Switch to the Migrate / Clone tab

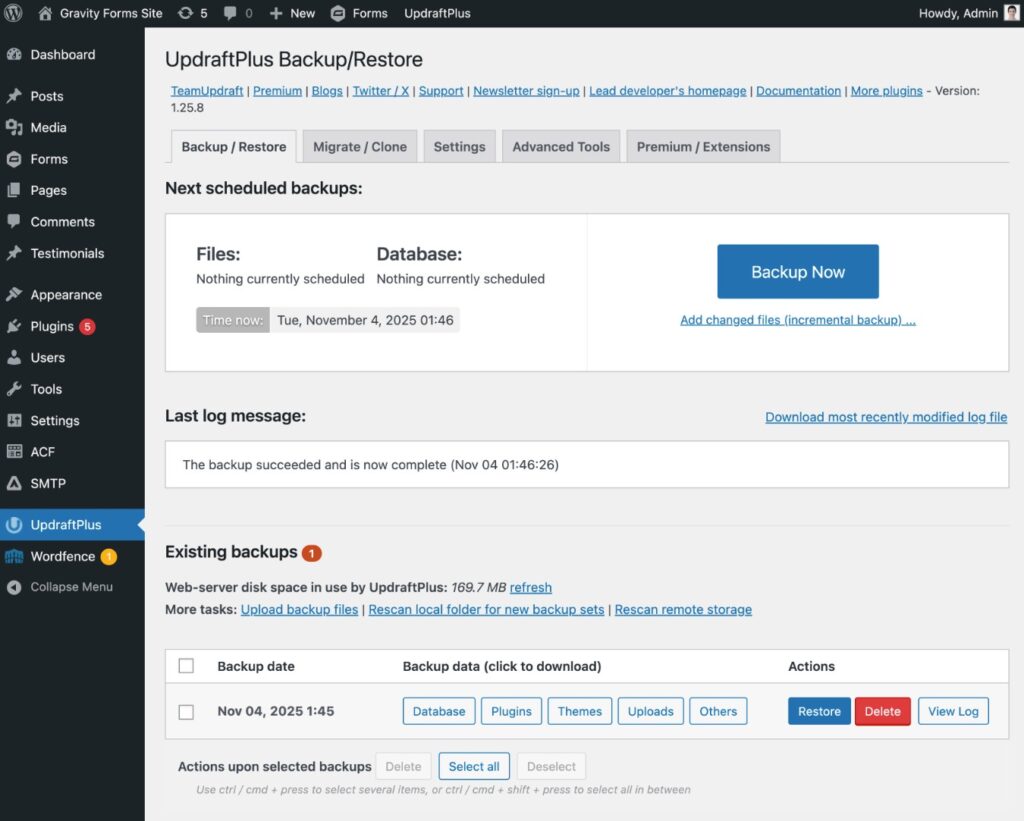point(359,146)
